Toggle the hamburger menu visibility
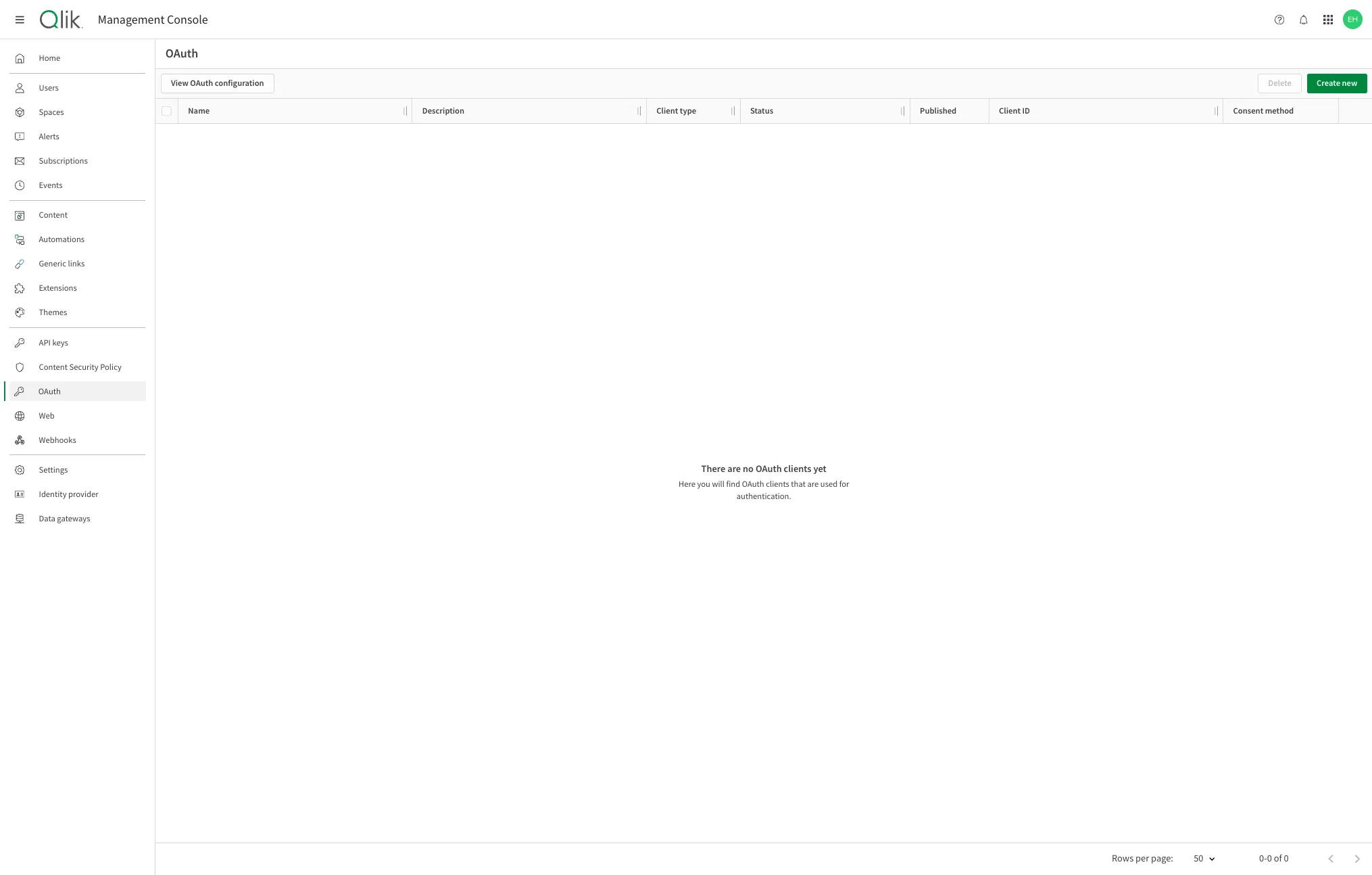1372x875 pixels. point(18,19)
